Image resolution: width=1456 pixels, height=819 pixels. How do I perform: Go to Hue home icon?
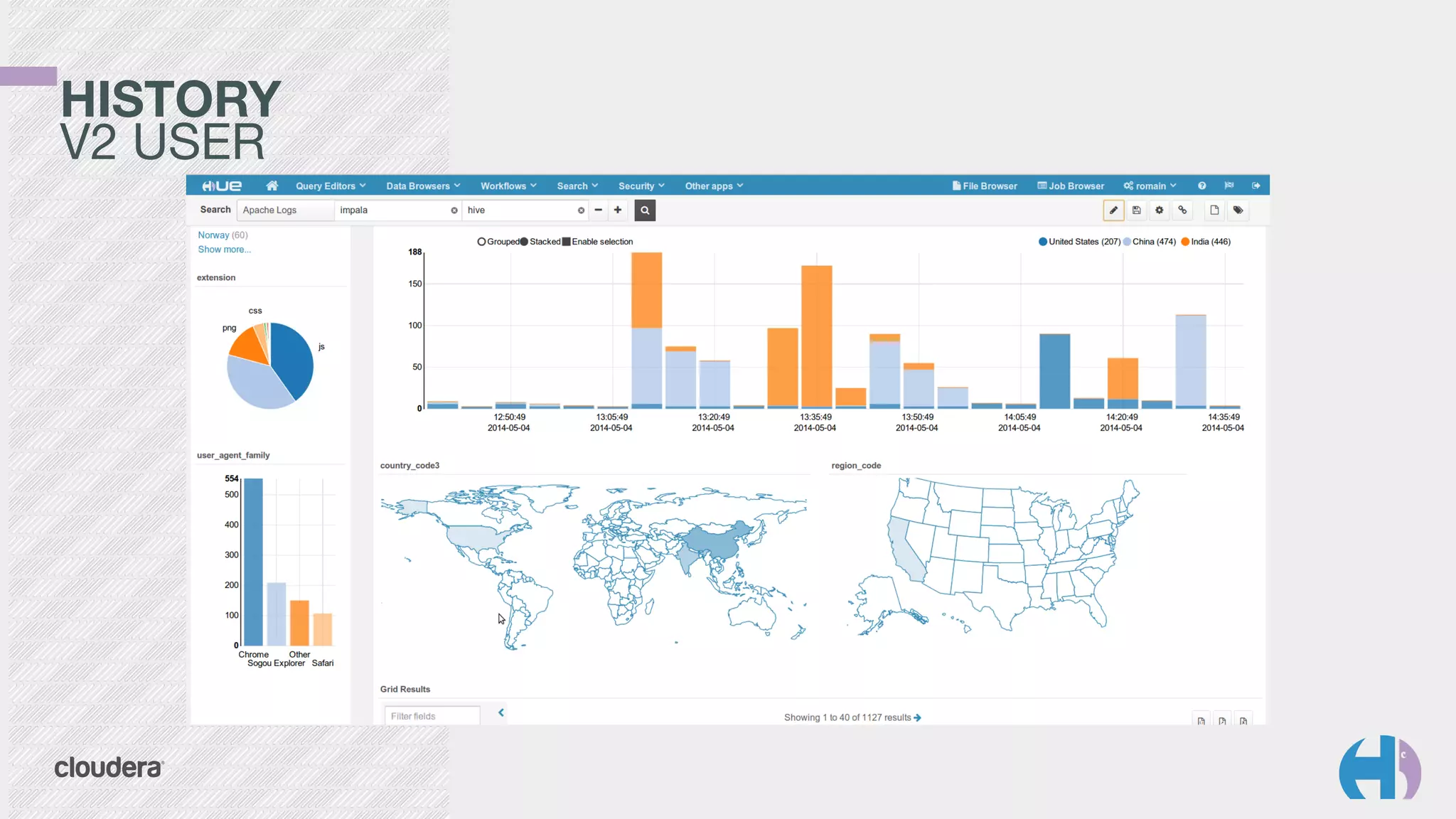pos(272,186)
